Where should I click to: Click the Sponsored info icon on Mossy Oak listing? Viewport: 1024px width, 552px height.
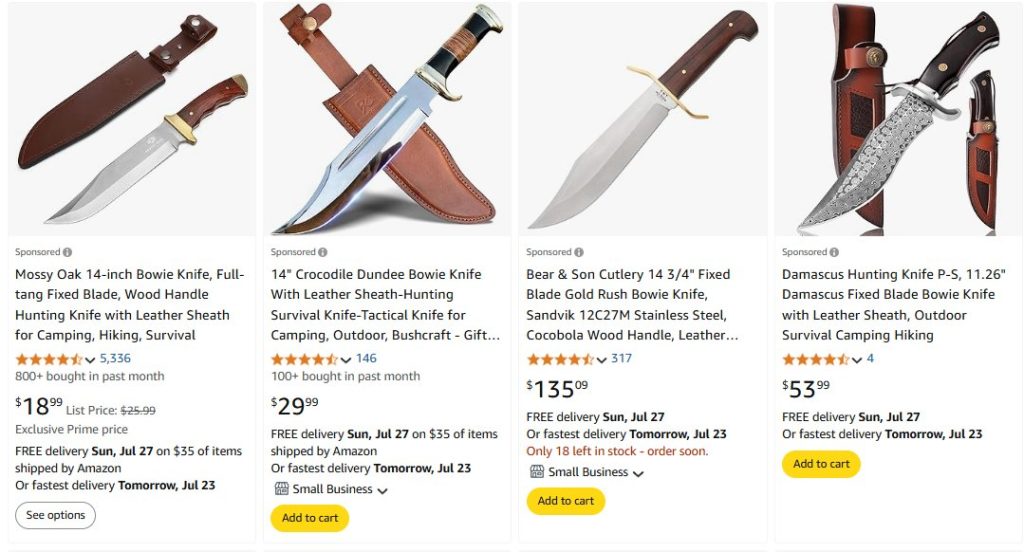click(x=67, y=252)
